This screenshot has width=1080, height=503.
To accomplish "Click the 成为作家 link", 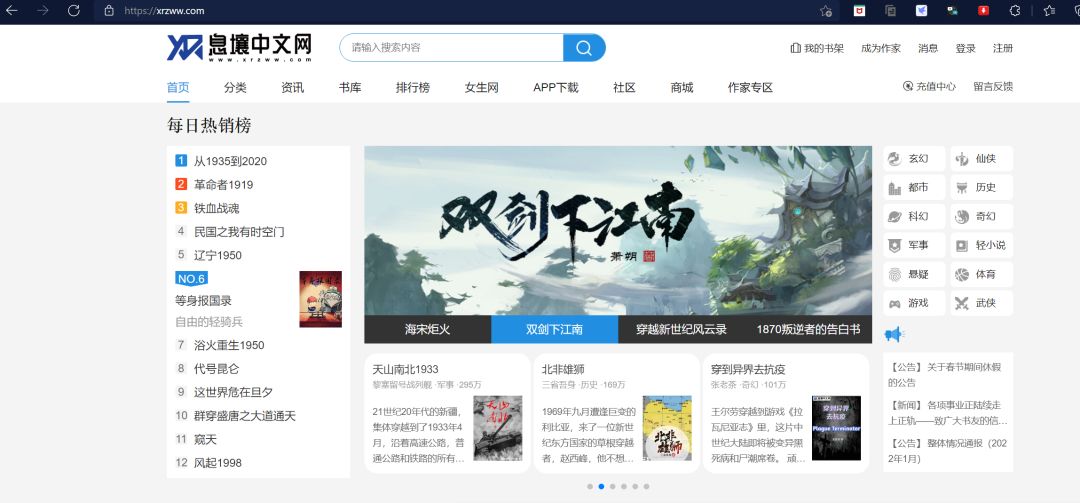I will click(x=881, y=48).
